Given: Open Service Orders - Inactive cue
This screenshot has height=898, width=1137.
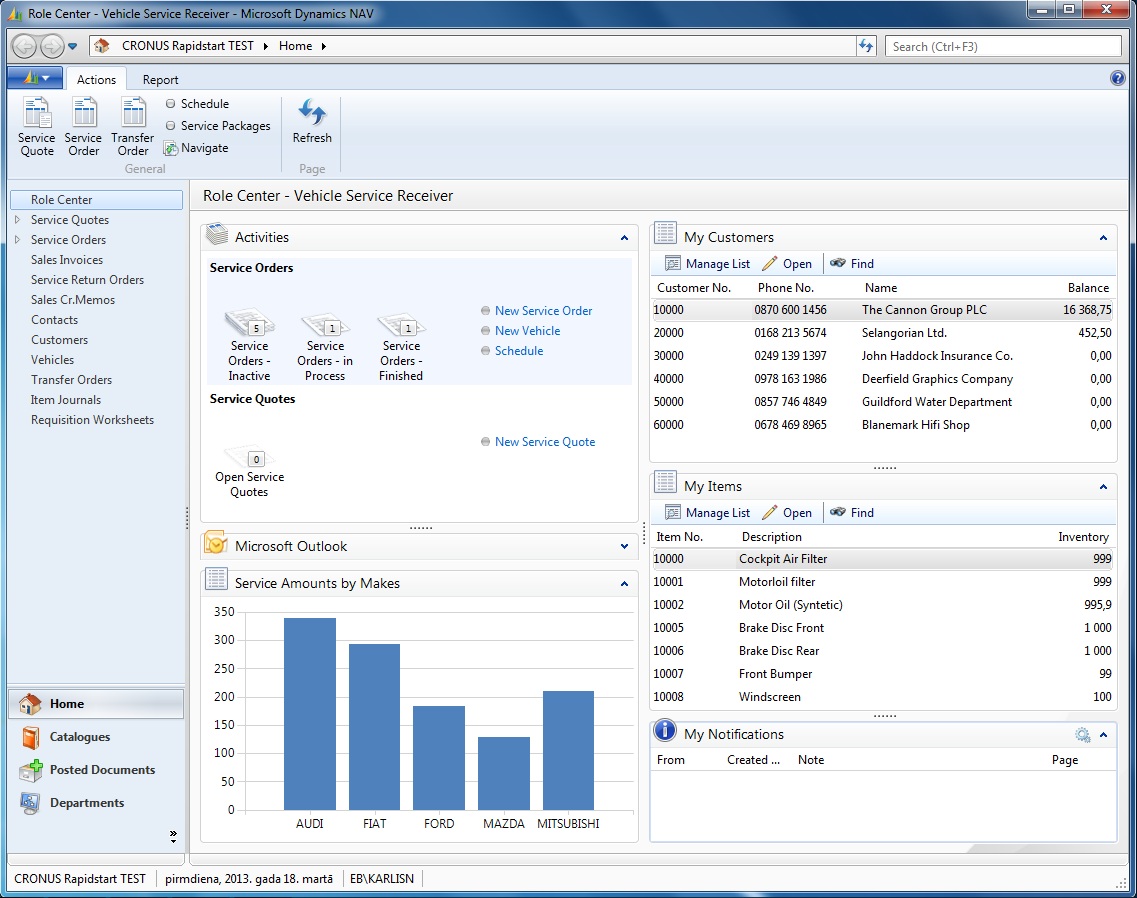Looking at the screenshot, I should point(249,345).
